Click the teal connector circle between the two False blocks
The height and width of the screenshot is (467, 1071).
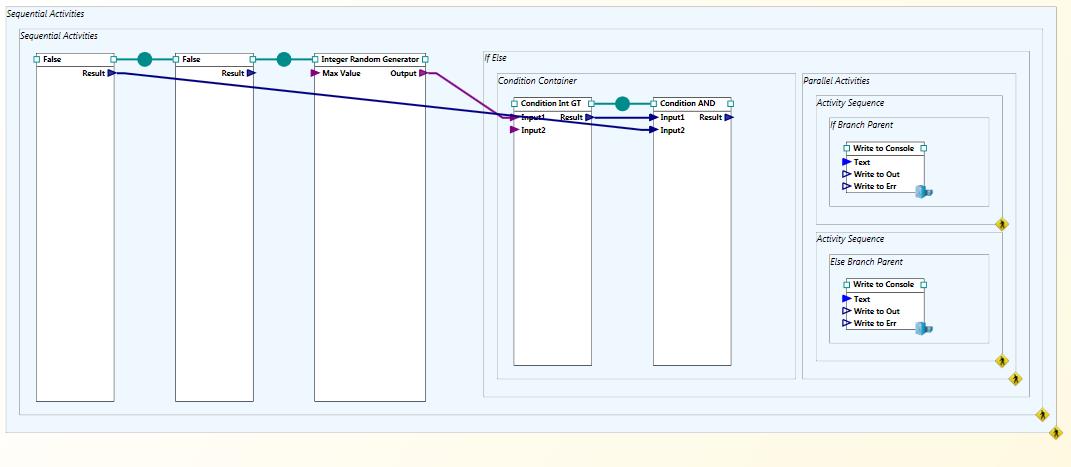[145, 59]
